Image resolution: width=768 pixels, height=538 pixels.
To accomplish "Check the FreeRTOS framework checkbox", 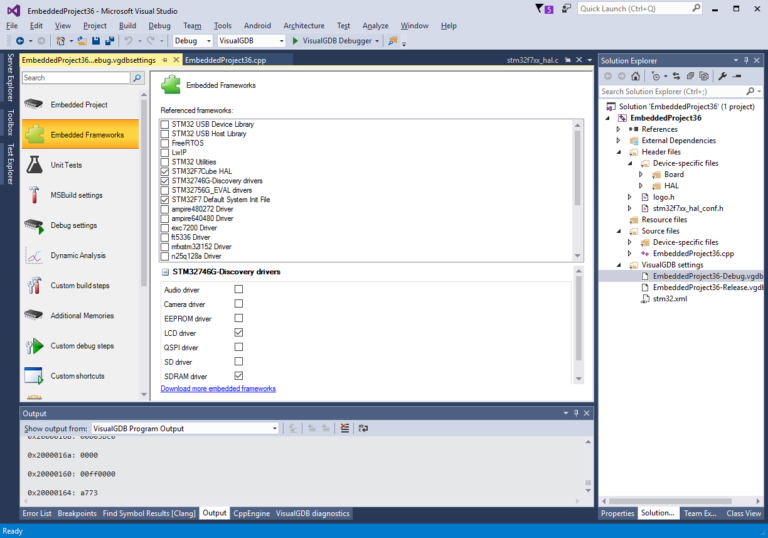I will 165,143.
